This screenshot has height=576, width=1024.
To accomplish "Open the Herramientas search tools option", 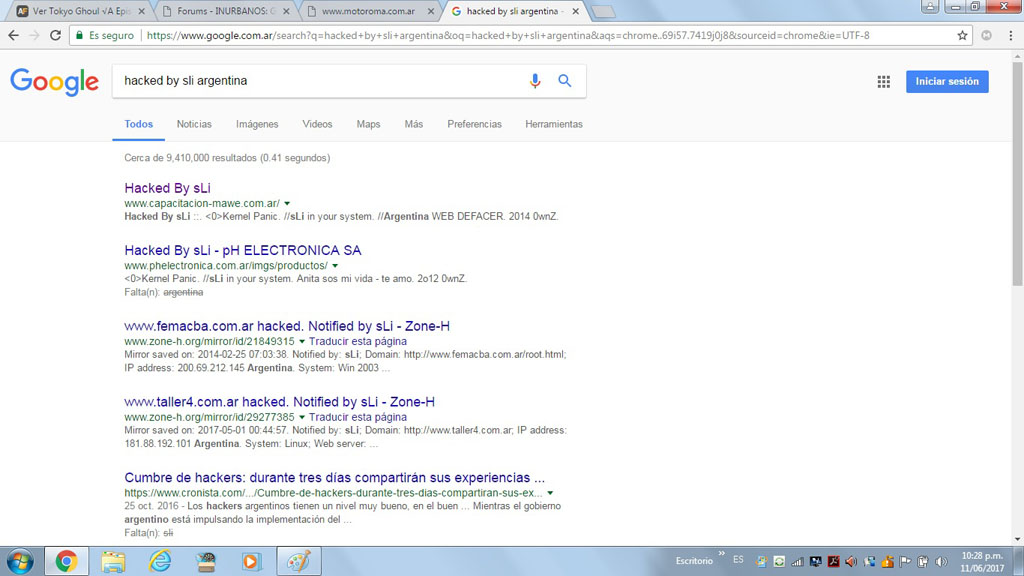I will pos(553,124).
